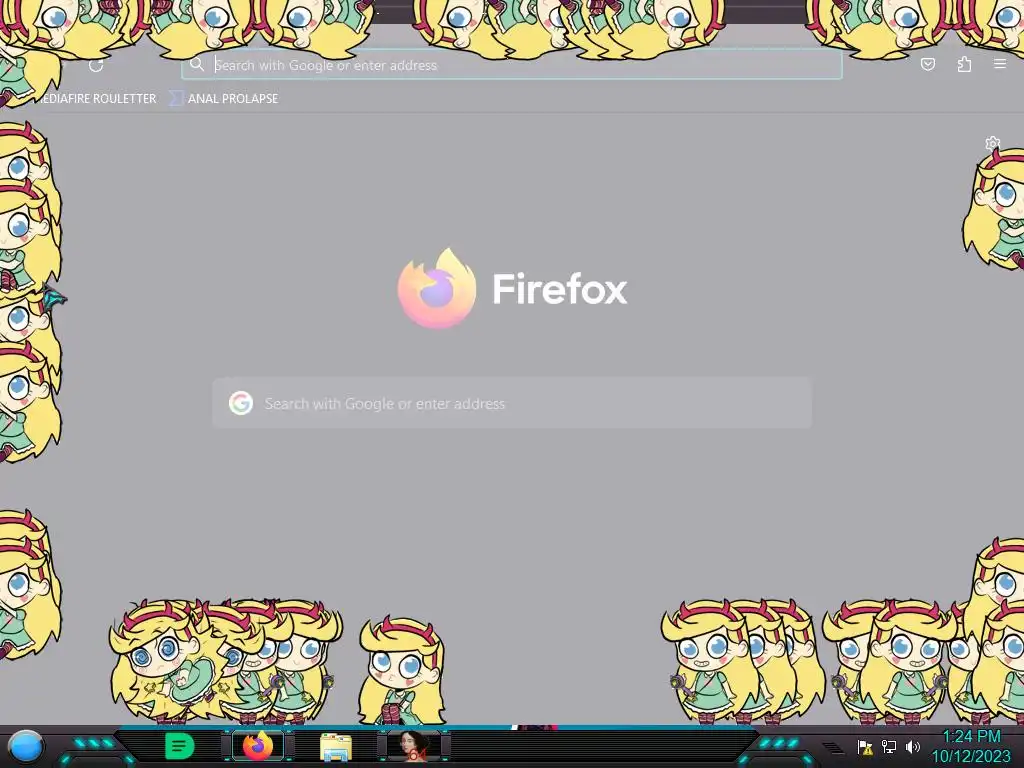Click the search magnifier in the address bar
This screenshot has width=1024, height=768.
click(x=197, y=64)
